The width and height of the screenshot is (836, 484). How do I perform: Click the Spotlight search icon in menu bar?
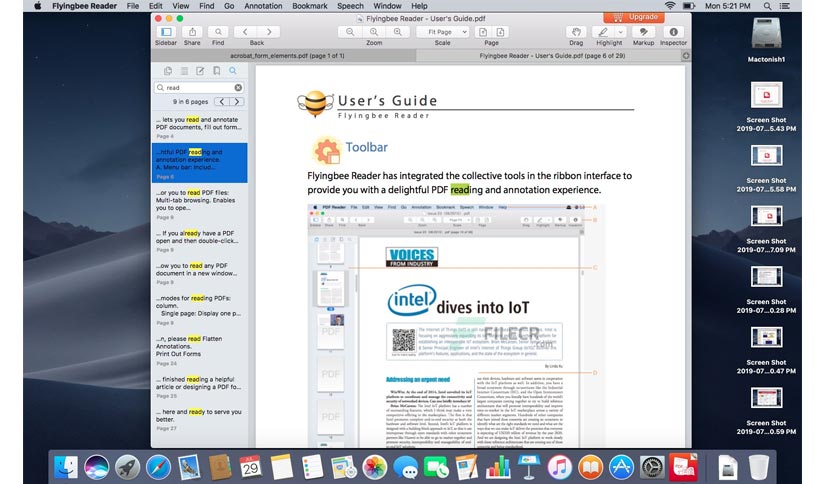click(x=767, y=6)
